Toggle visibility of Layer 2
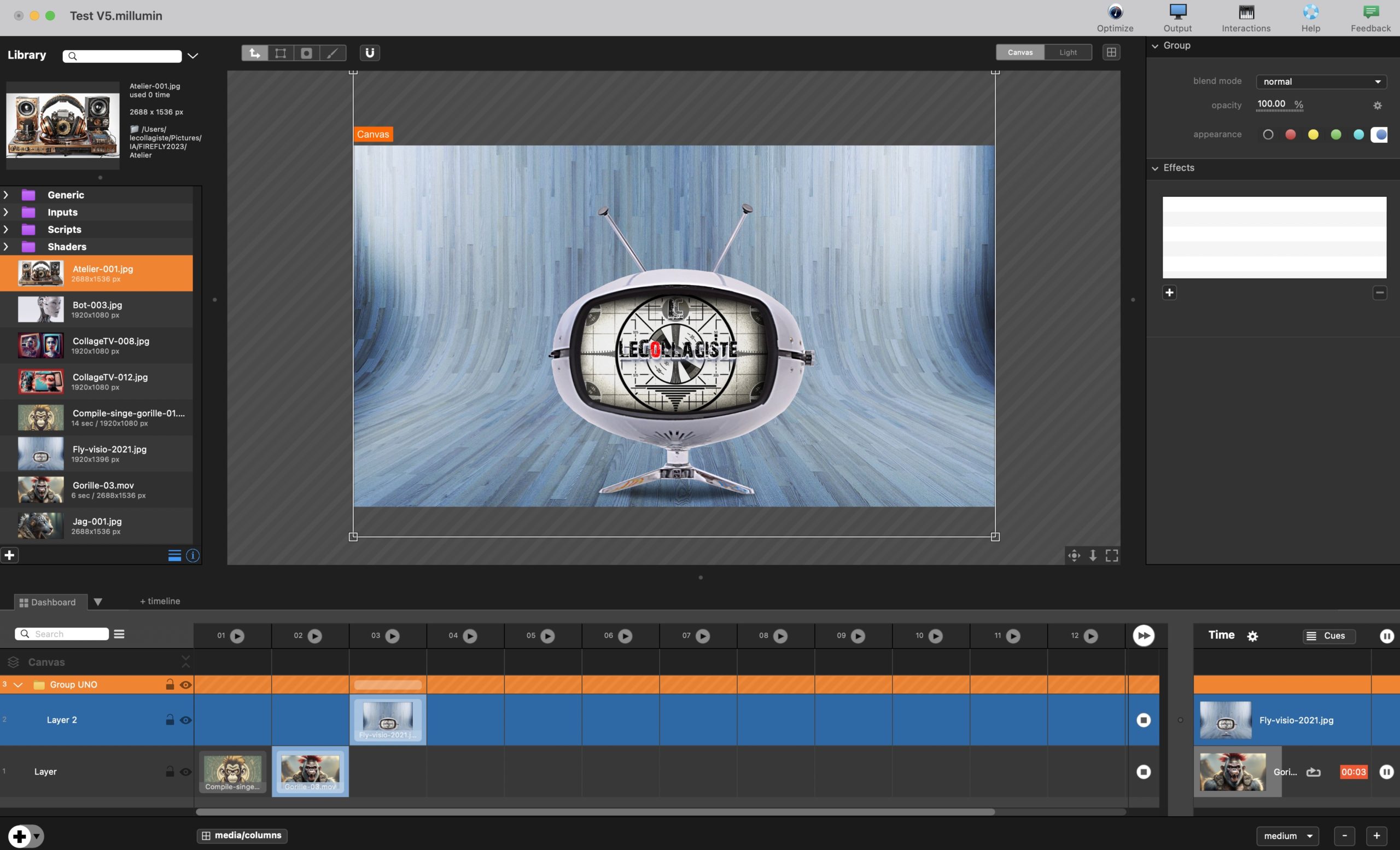The image size is (1400, 850). click(185, 720)
